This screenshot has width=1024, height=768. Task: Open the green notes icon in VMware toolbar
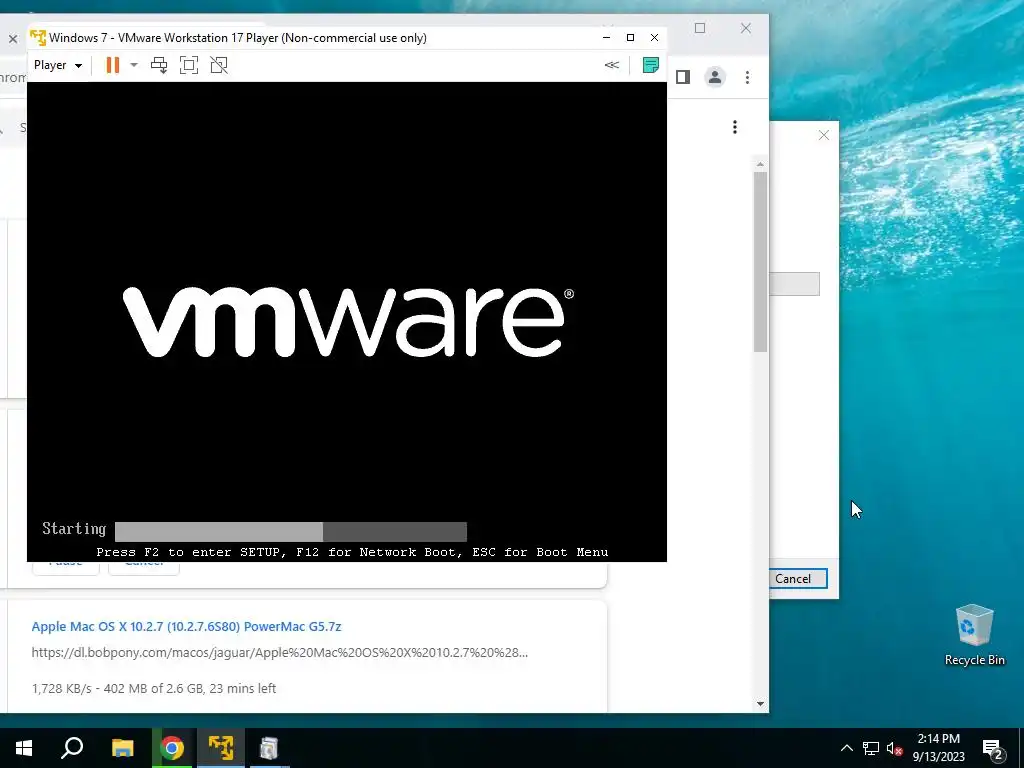(650, 65)
